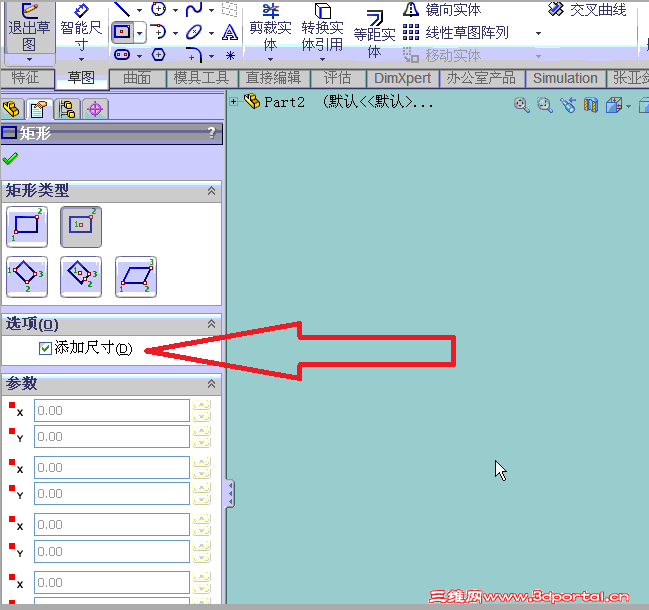Choose Center Rectangle type

tap(81, 227)
